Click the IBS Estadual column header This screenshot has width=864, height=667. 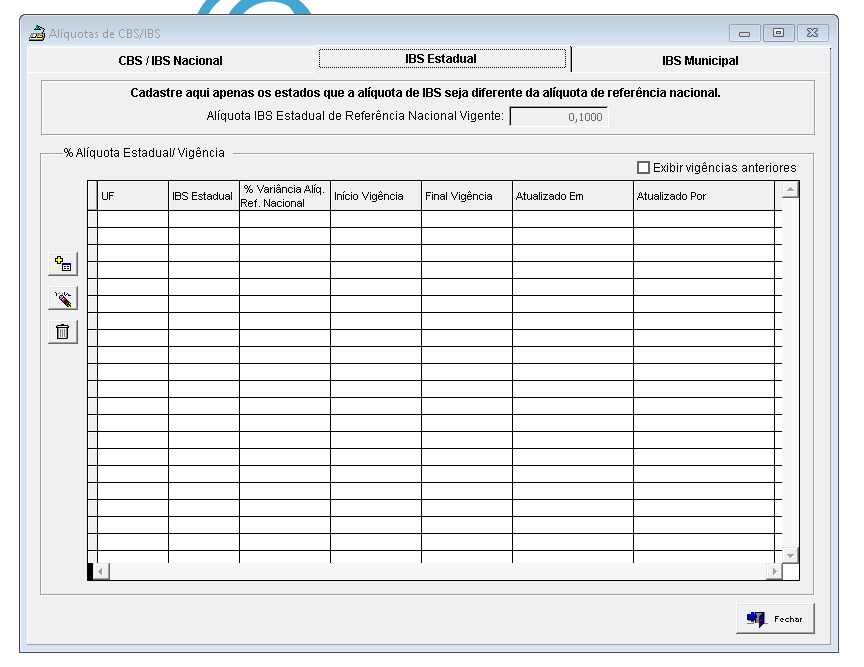tap(203, 196)
